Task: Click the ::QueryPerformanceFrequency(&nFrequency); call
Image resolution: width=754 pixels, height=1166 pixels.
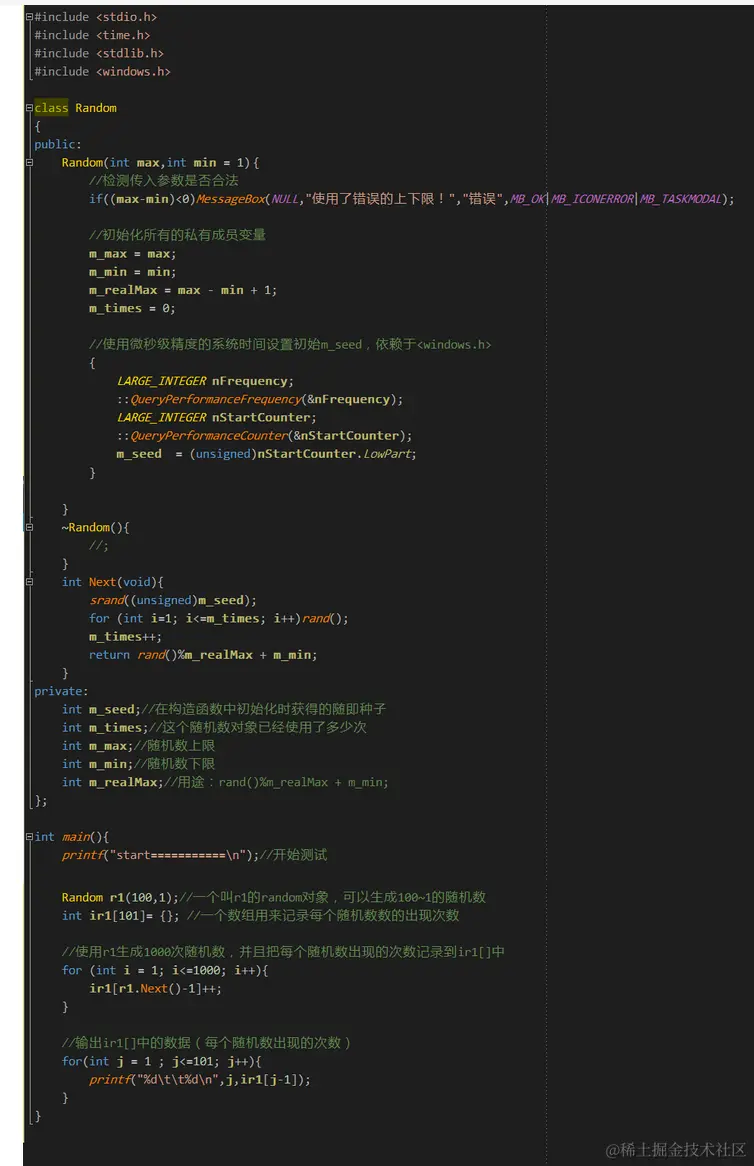Action: click(x=260, y=399)
